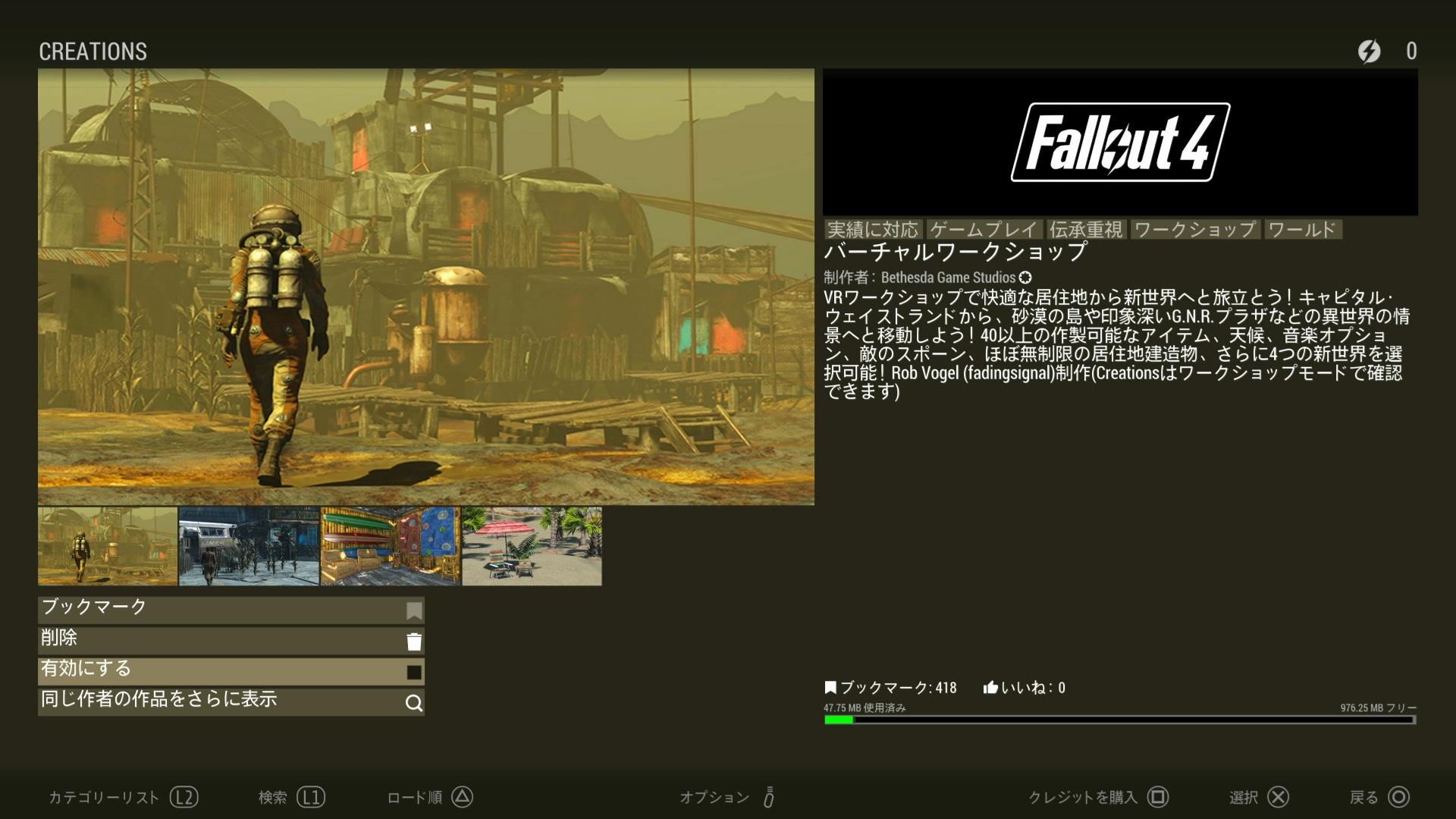Viewport: 1456px width, 819px height.
Task: Click the storage usage progress bar
Action: pos(1119,720)
